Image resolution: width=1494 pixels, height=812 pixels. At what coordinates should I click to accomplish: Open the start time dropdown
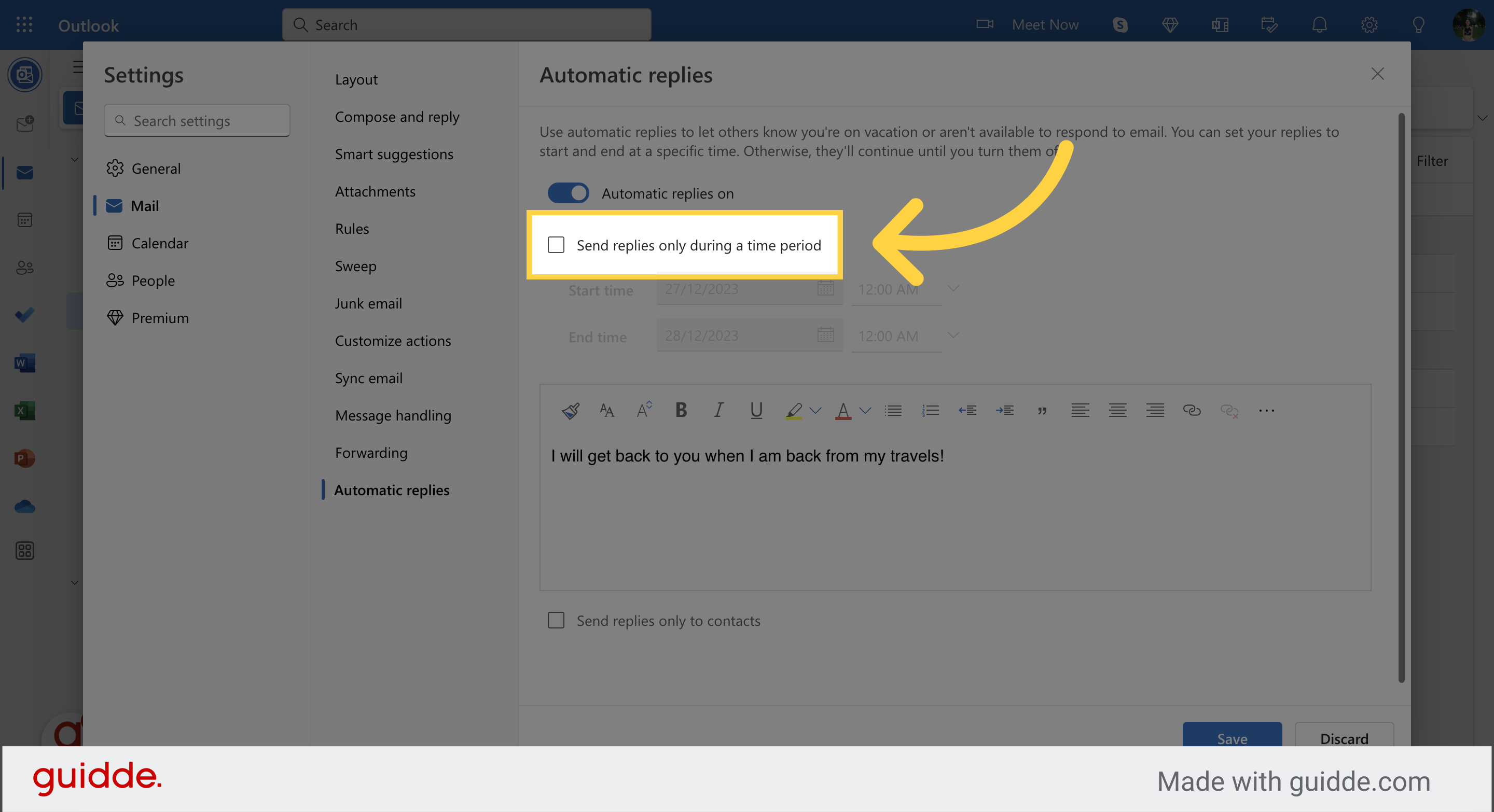click(x=953, y=288)
